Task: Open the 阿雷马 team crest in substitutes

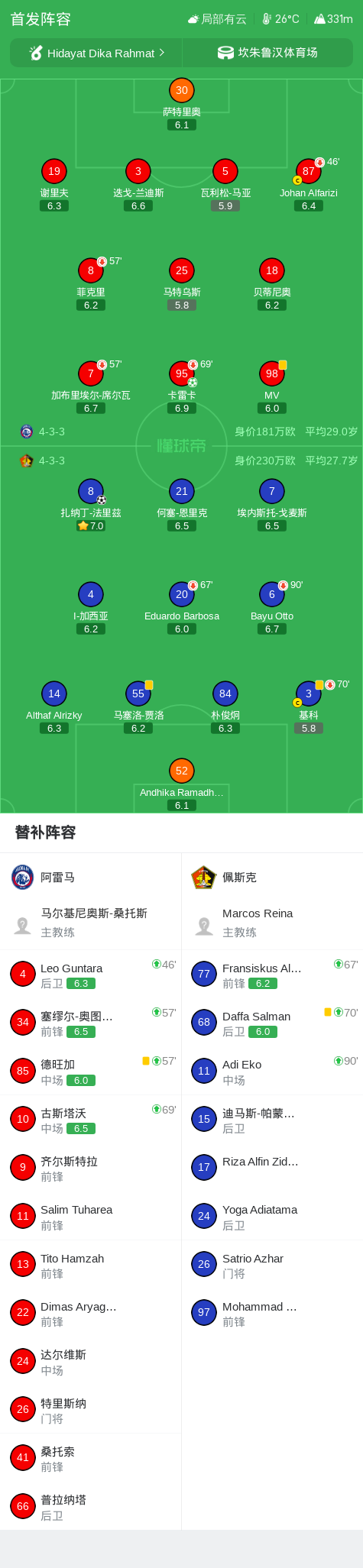Action: tap(23, 877)
